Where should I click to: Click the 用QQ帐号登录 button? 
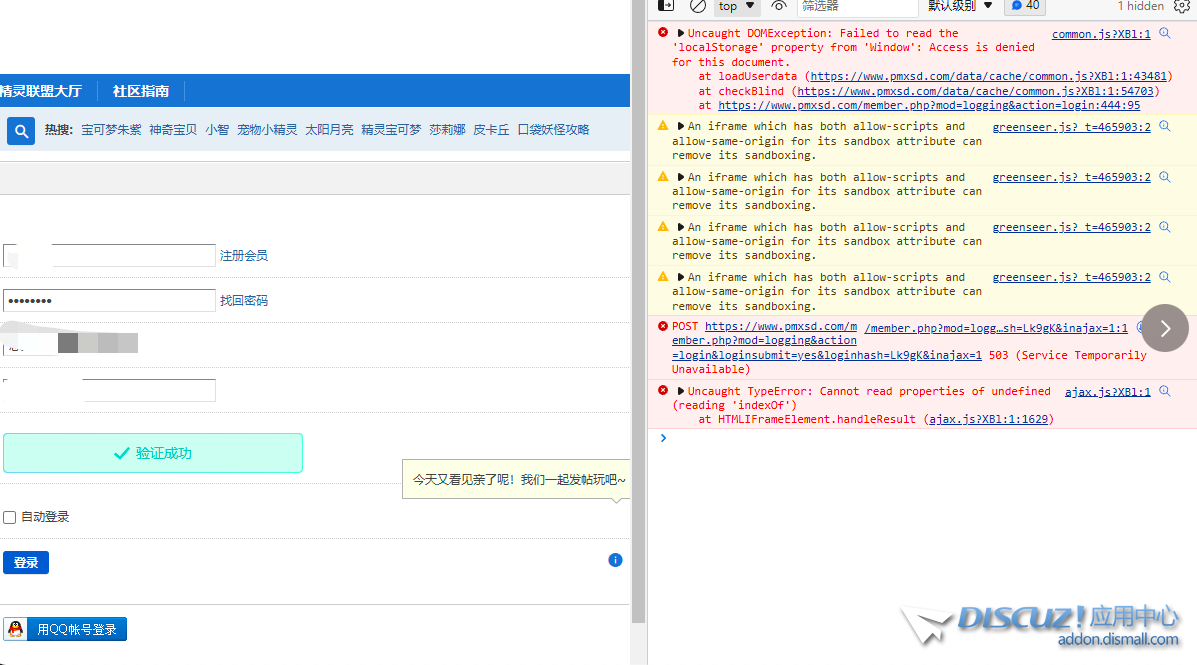pyautogui.click(x=65, y=629)
